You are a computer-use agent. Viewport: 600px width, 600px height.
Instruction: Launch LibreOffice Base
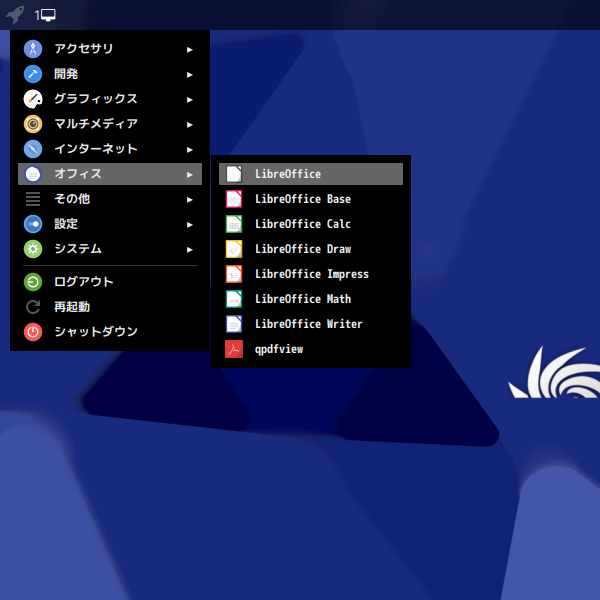point(311,199)
